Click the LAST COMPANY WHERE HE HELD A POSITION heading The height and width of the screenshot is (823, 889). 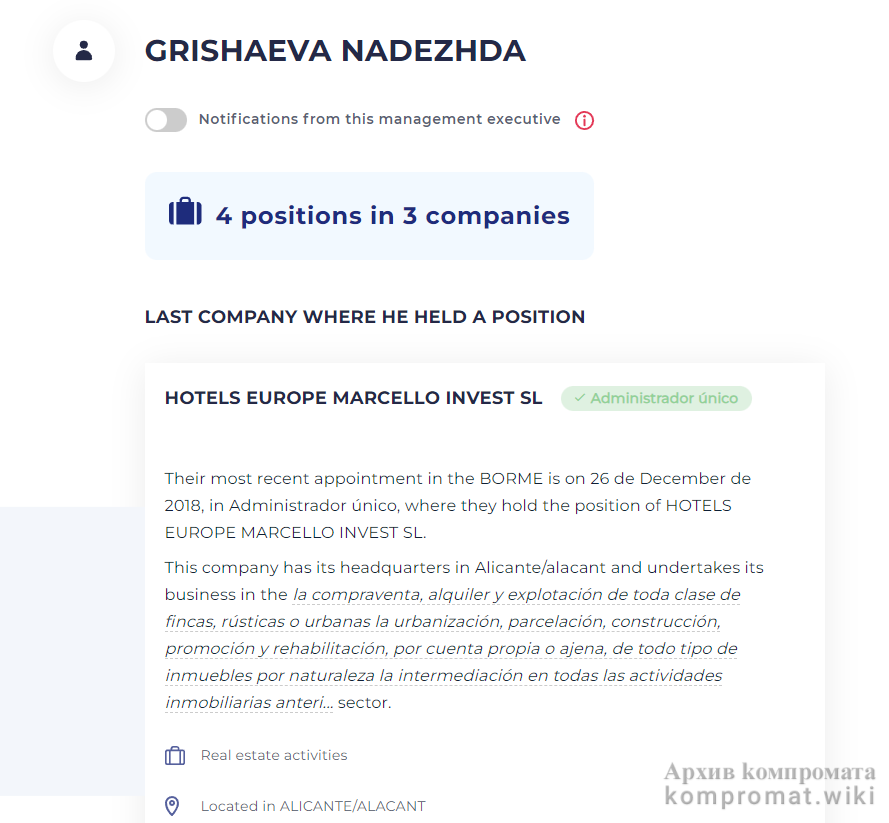(x=365, y=317)
